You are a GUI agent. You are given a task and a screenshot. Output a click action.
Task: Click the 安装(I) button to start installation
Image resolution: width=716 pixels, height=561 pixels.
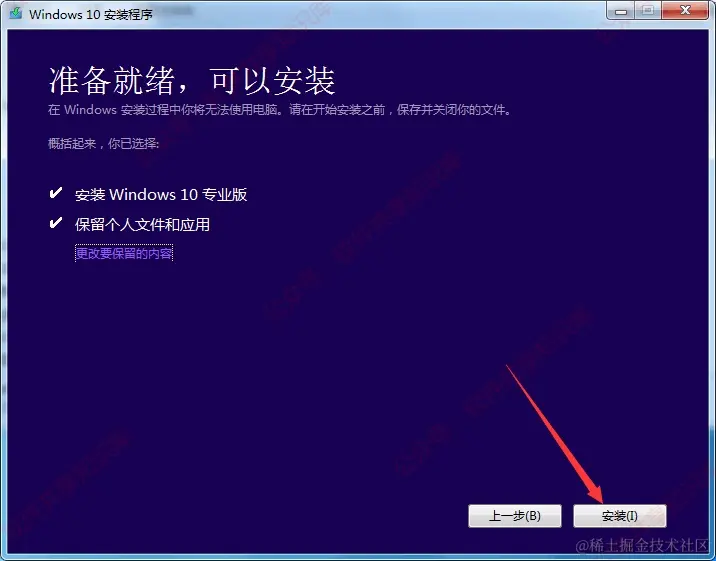click(x=620, y=516)
